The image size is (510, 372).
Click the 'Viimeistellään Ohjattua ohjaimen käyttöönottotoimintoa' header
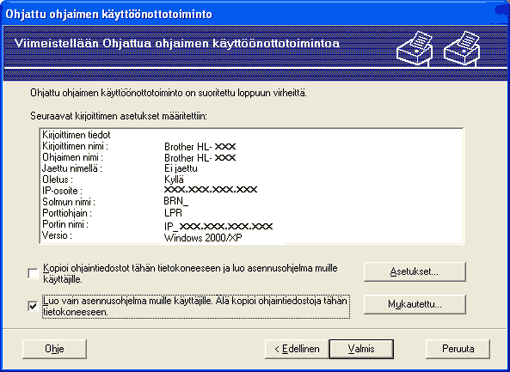[x=177, y=43]
